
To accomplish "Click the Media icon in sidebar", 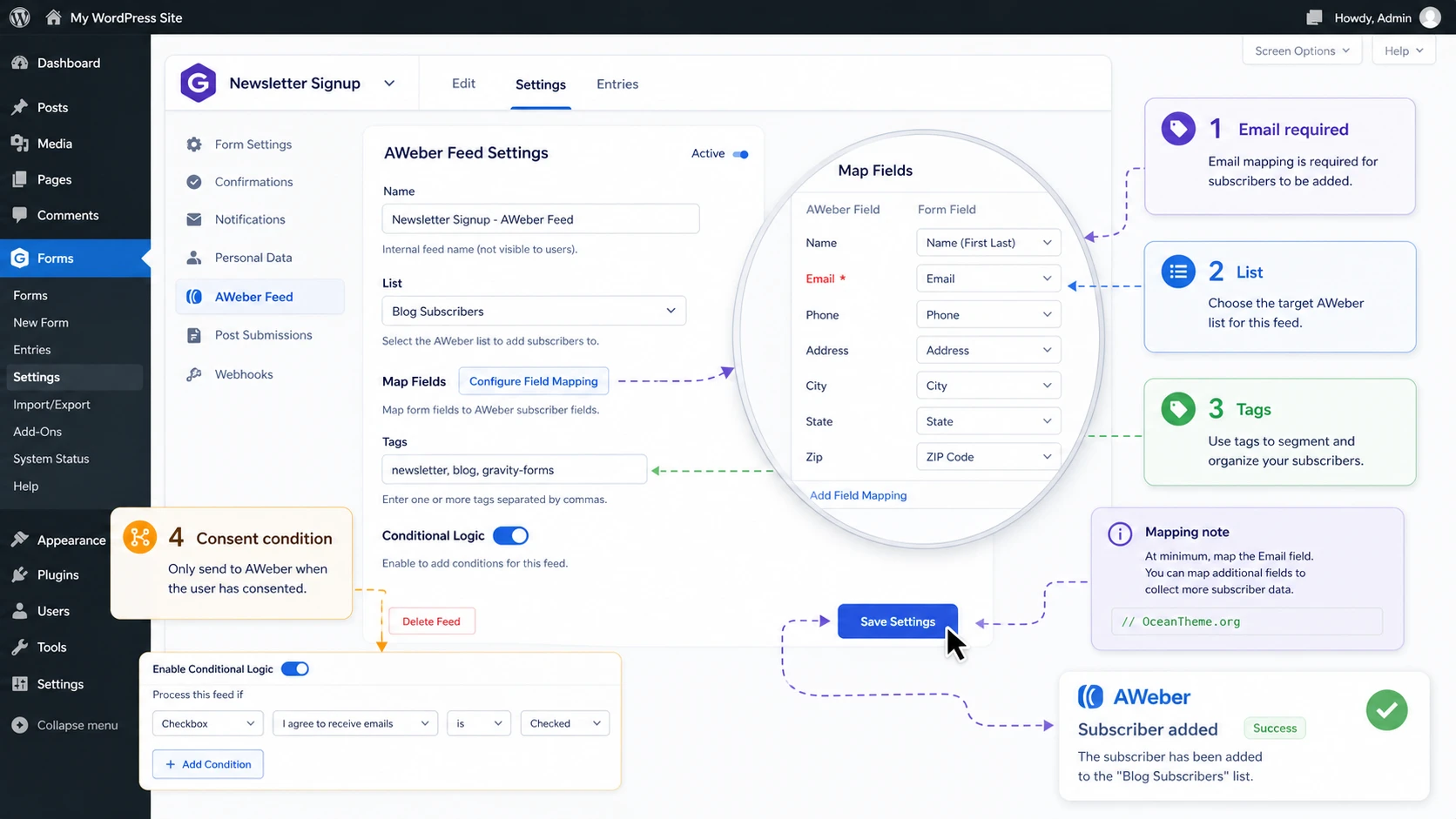I will 20,144.
